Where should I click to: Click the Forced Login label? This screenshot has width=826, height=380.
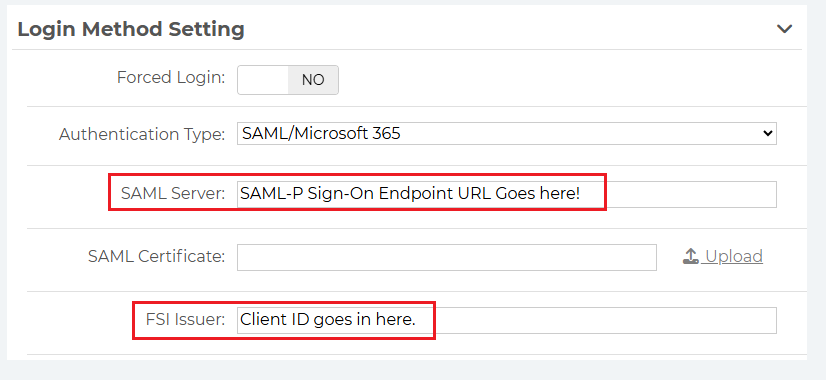pos(171,77)
